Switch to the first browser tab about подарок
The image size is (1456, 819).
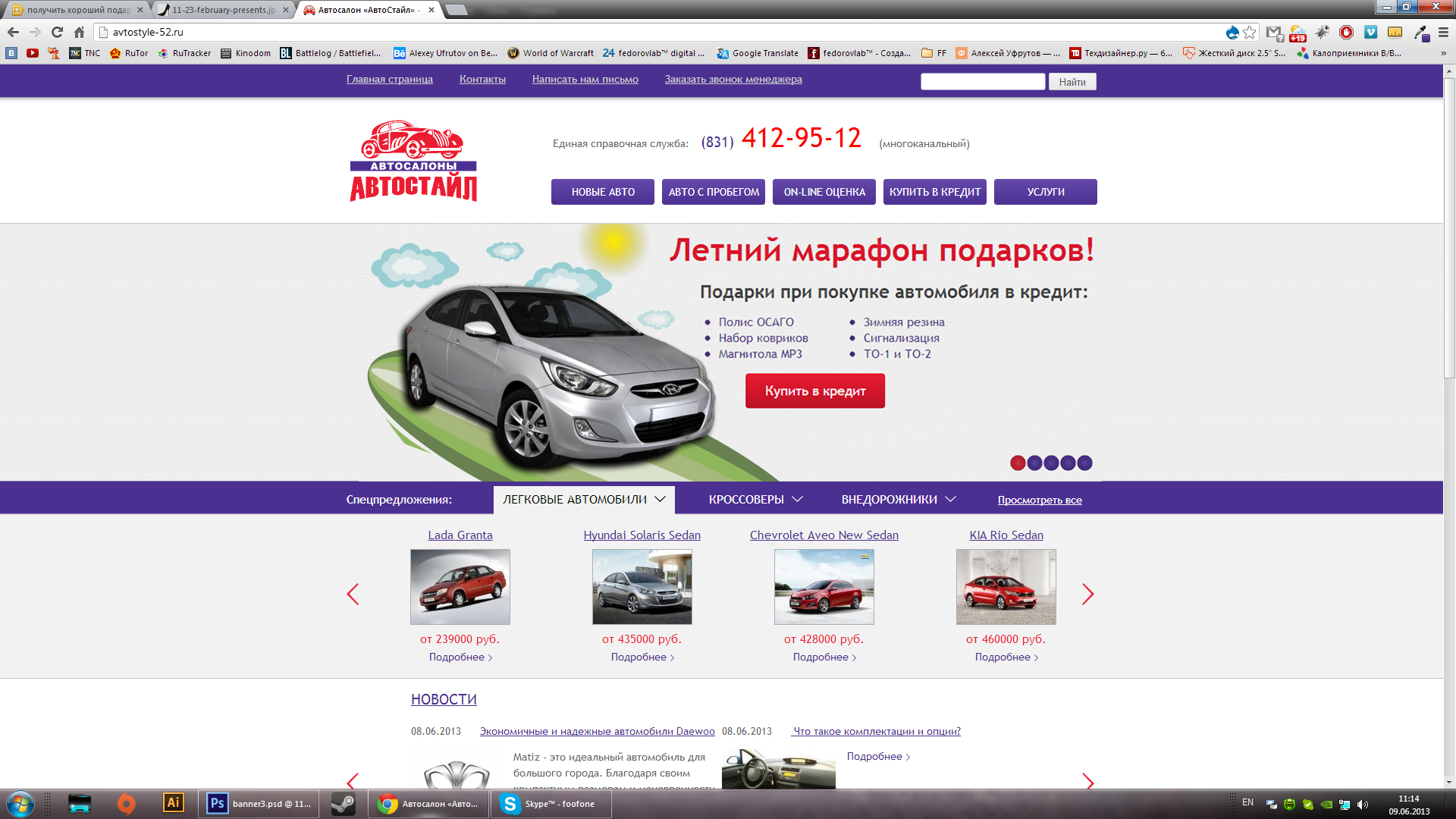[x=78, y=10]
